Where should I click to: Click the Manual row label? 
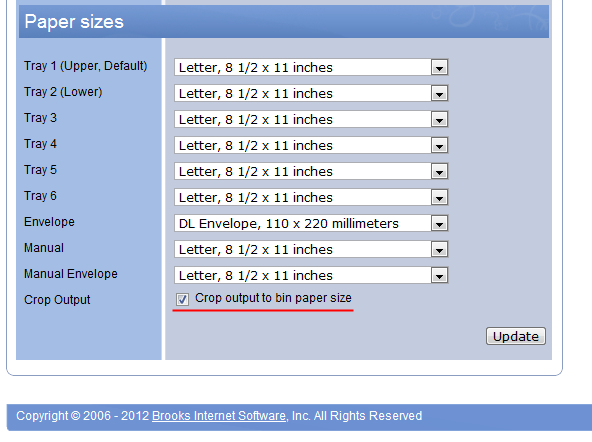coord(44,248)
